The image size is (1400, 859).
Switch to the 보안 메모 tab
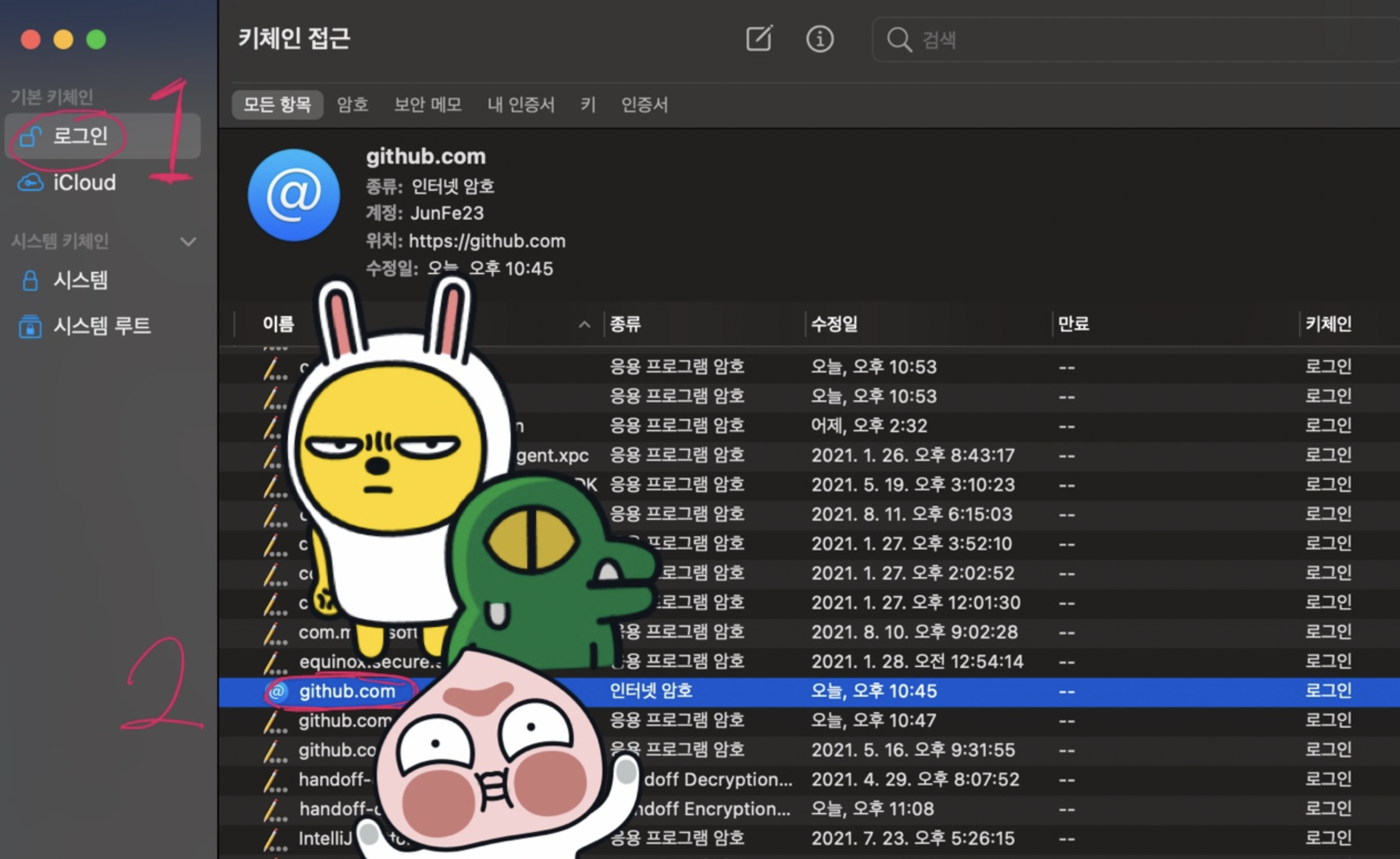(x=428, y=105)
